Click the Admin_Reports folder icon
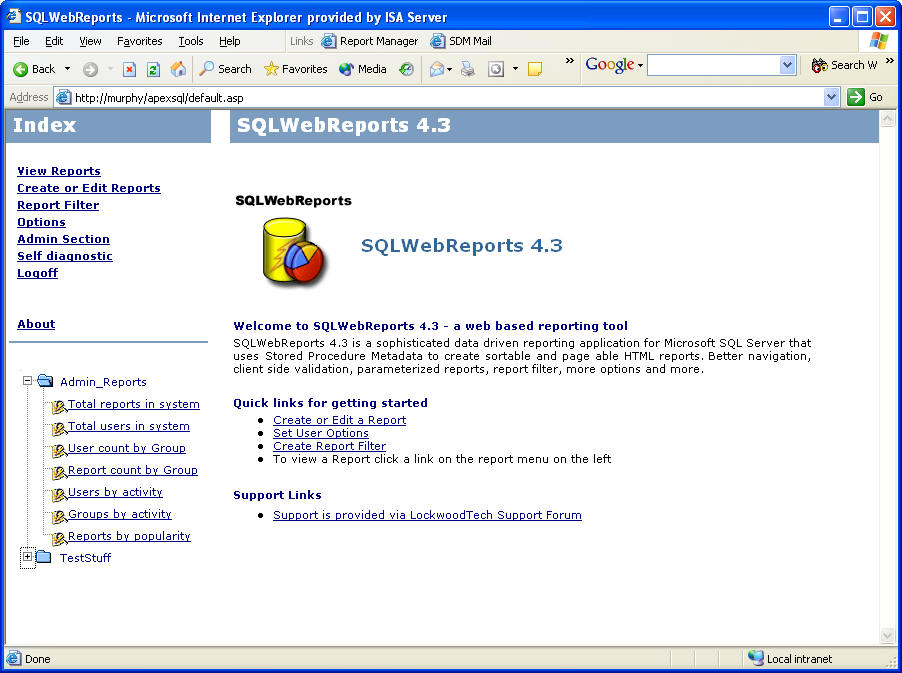The width and height of the screenshot is (902, 673). click(45, 381)
